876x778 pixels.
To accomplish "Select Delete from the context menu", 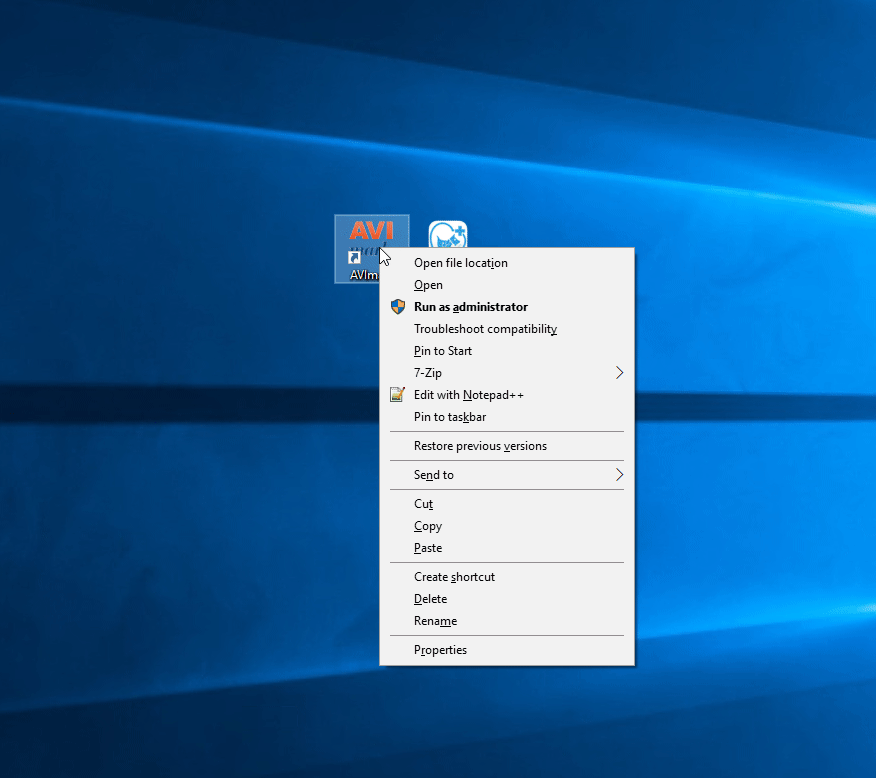I will [507, 599].
